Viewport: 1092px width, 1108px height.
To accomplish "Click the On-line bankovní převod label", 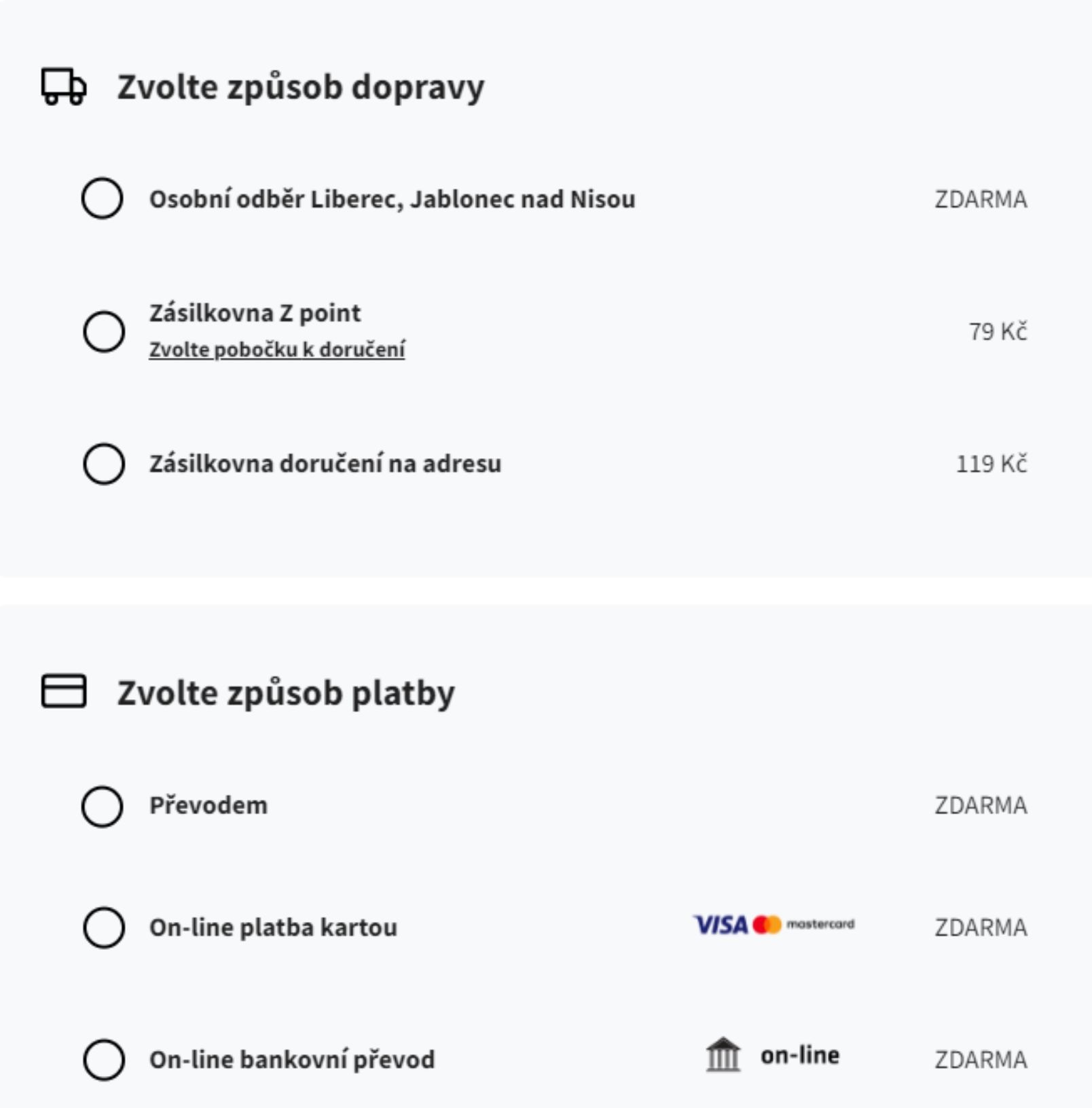I will [x=292, y=1060].
